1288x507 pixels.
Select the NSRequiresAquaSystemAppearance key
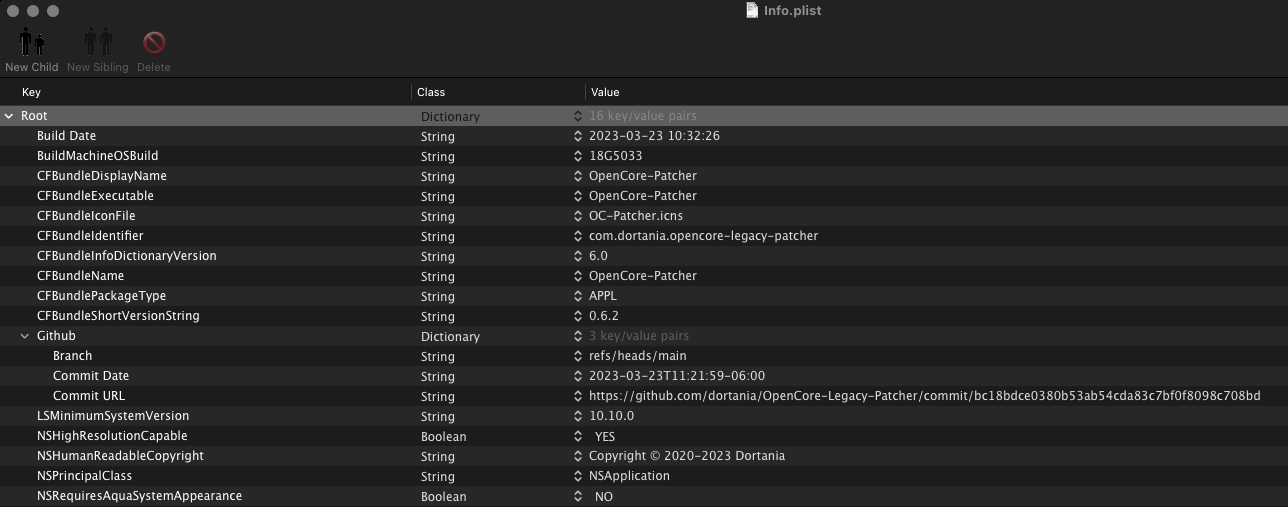point(139,496)
